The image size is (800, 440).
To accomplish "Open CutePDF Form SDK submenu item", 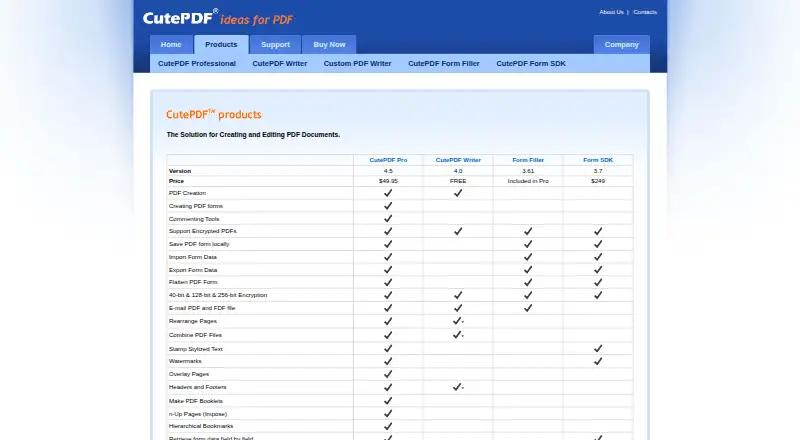I will [x=531, y=63].
